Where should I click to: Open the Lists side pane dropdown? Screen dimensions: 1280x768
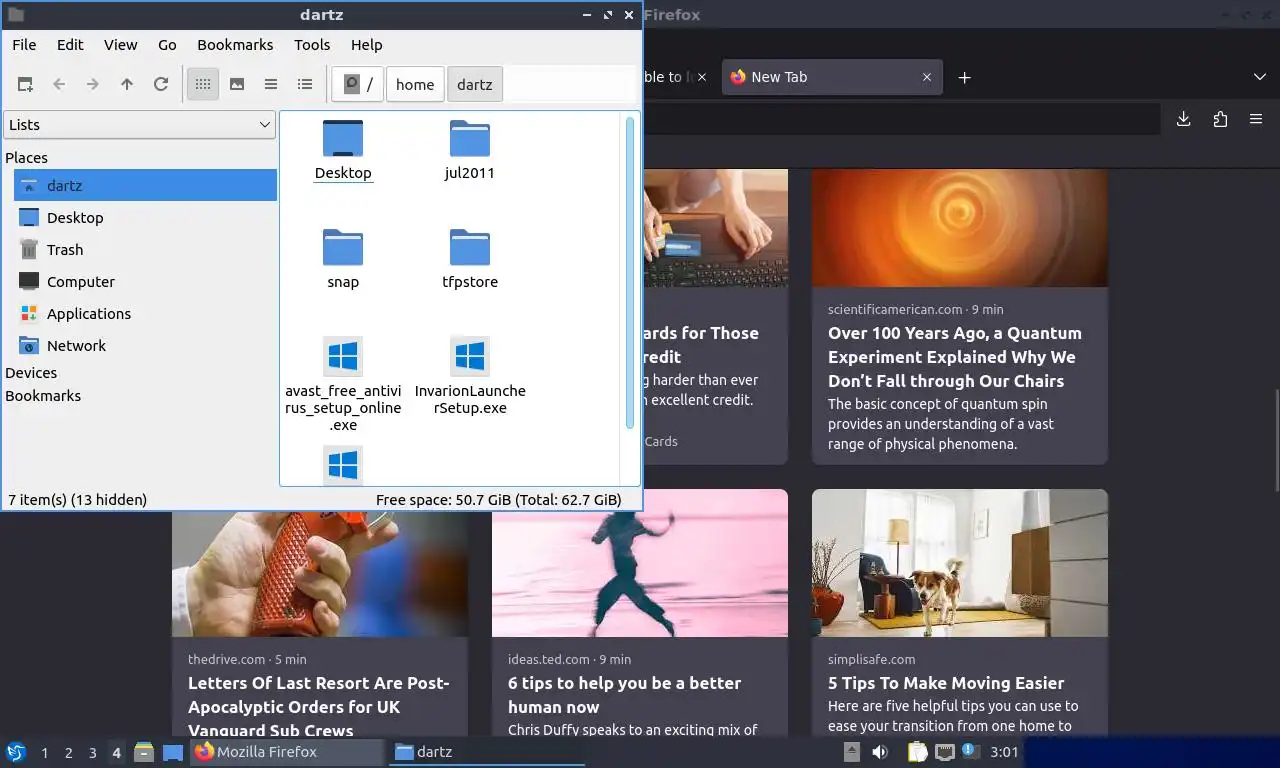tap(139, 125)
